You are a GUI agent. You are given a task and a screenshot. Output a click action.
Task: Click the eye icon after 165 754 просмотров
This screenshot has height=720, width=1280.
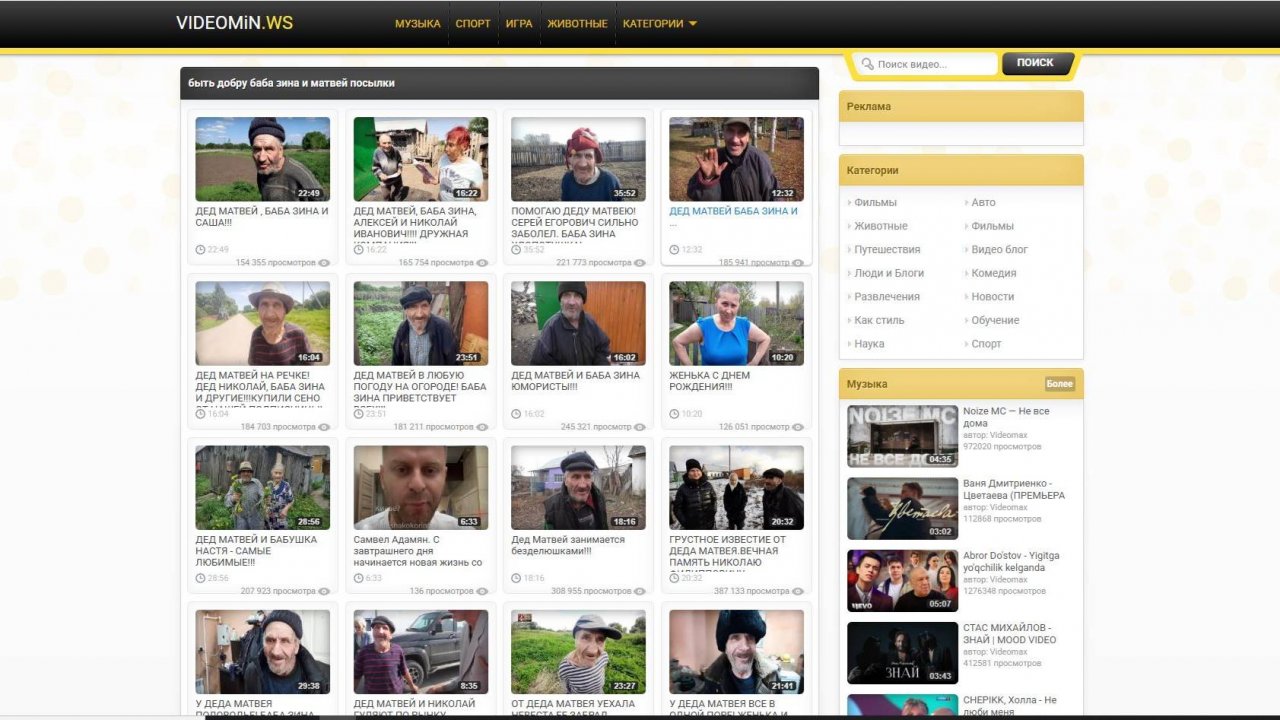[x=482, y=263]
